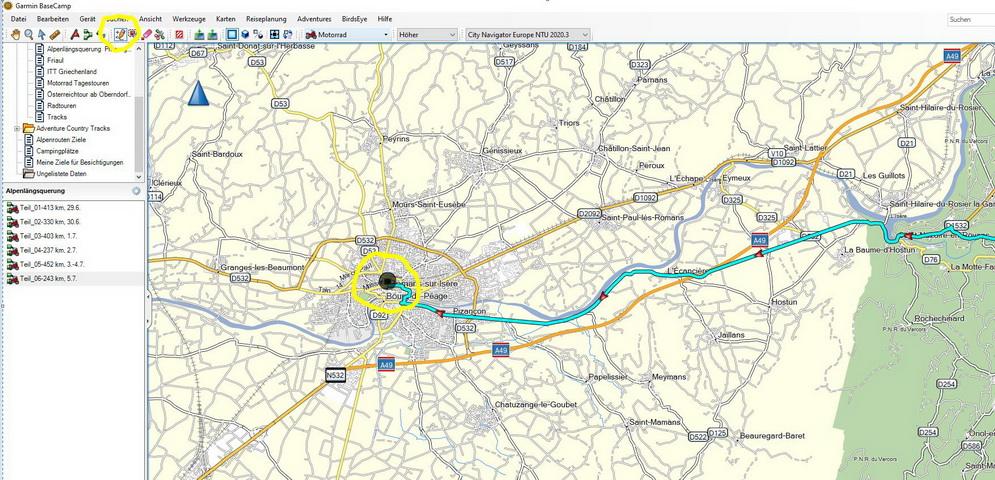Viewport: 995px width, 480px height.
Task: Click the north arrow compass on map
Action: pos(198,93)
